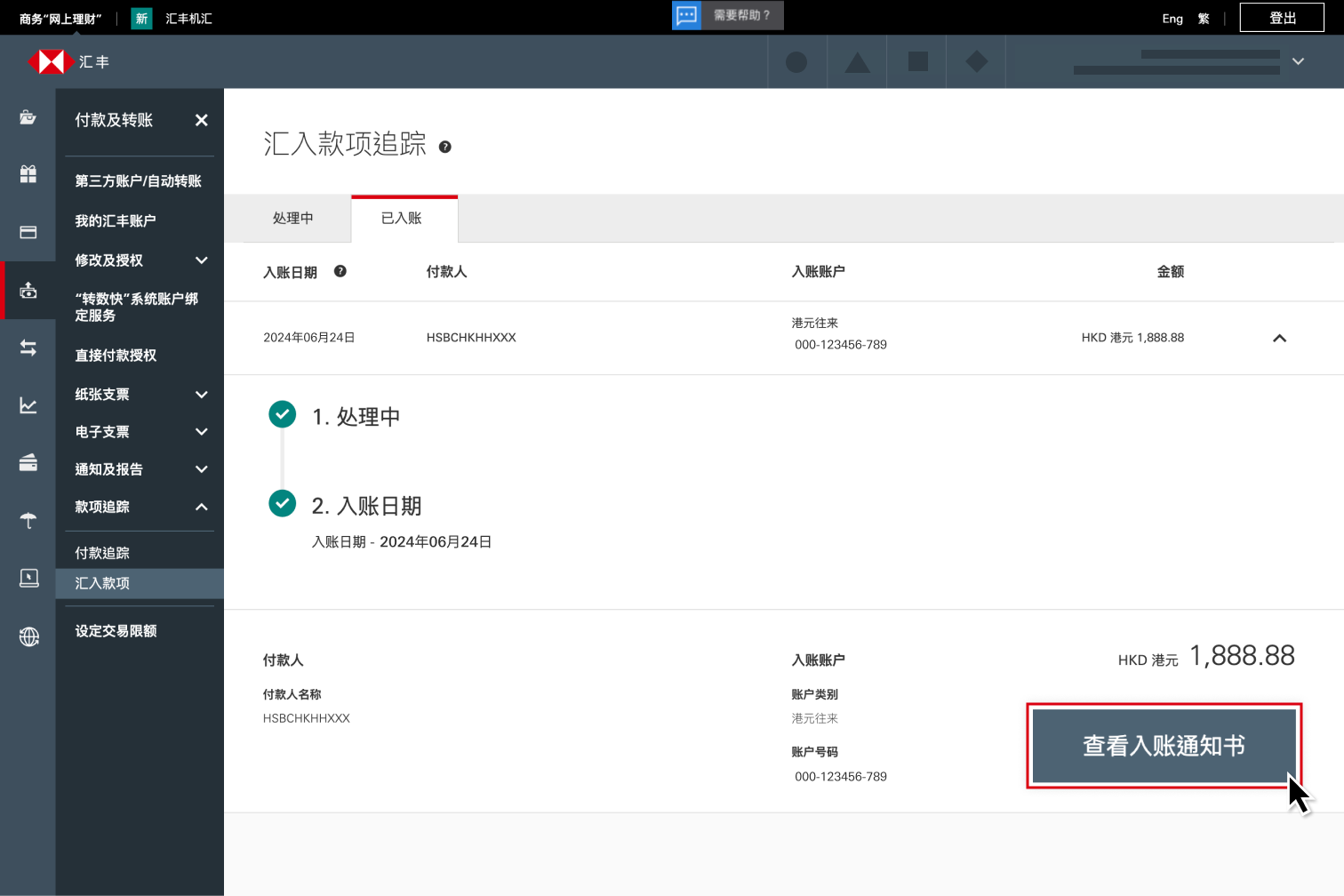Collapse the HSBCHKHHXXX transaction row details
This screenshot has height=896, width=1344.
pyautogui.click(x=1279, y=338)
